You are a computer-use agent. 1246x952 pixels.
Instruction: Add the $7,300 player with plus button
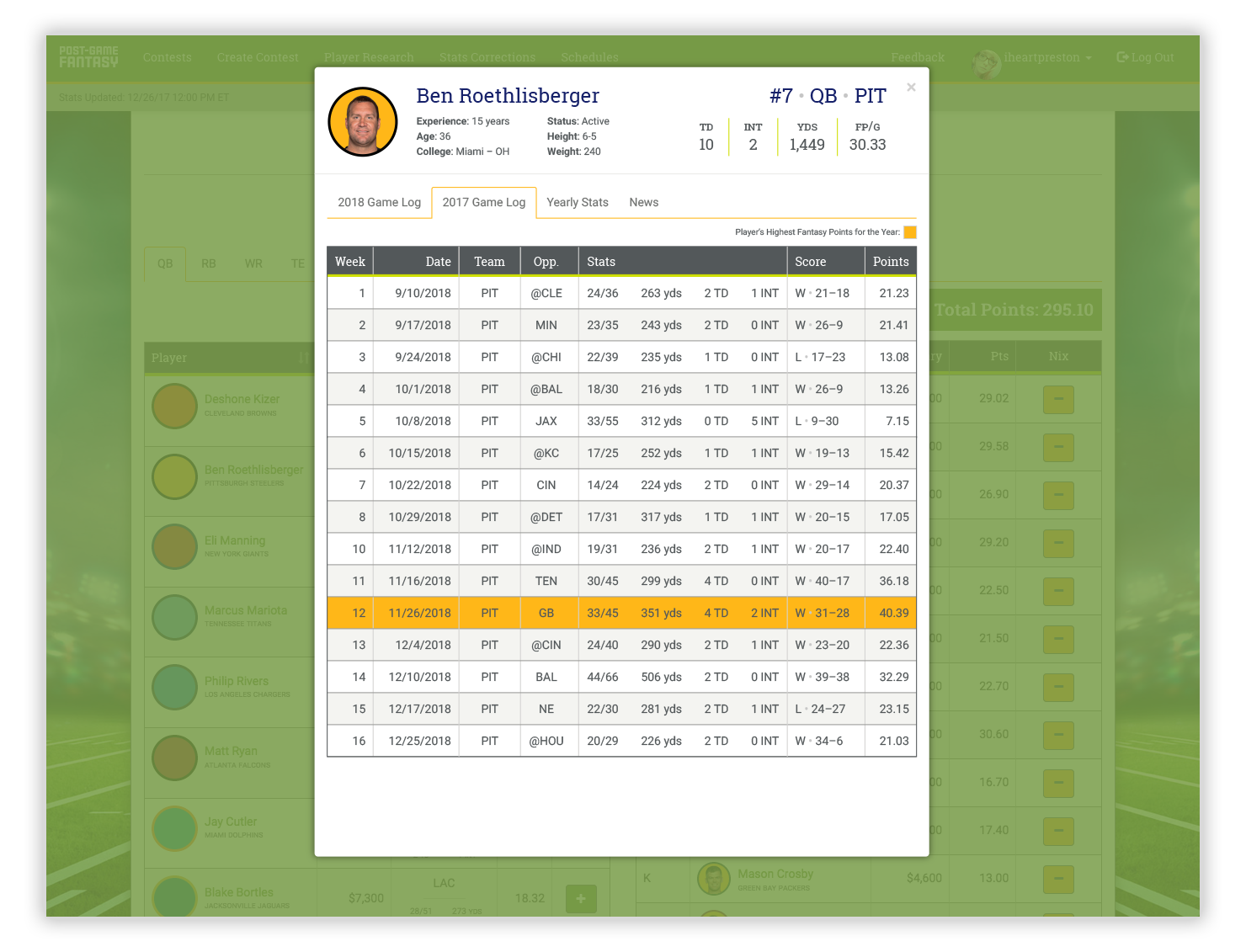coord(581,898)
